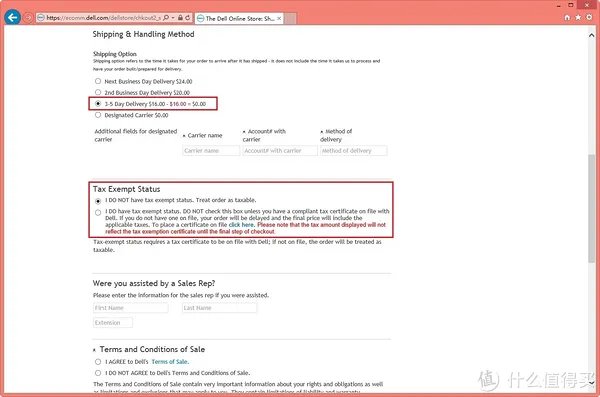Open browser tools gear icon

(x=589, y=18)
